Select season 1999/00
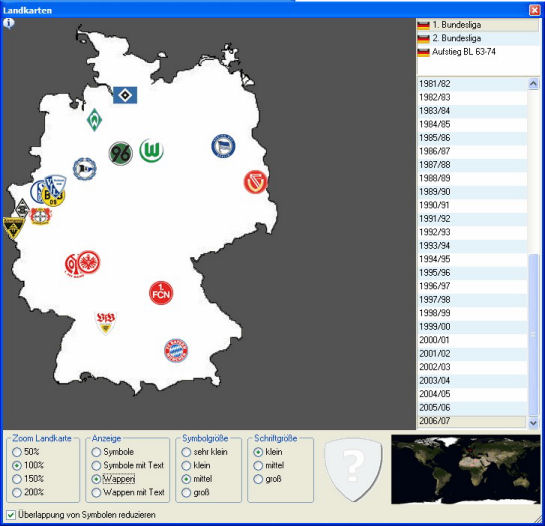Screen dimensions: 545x526 [x=472, y=326]
